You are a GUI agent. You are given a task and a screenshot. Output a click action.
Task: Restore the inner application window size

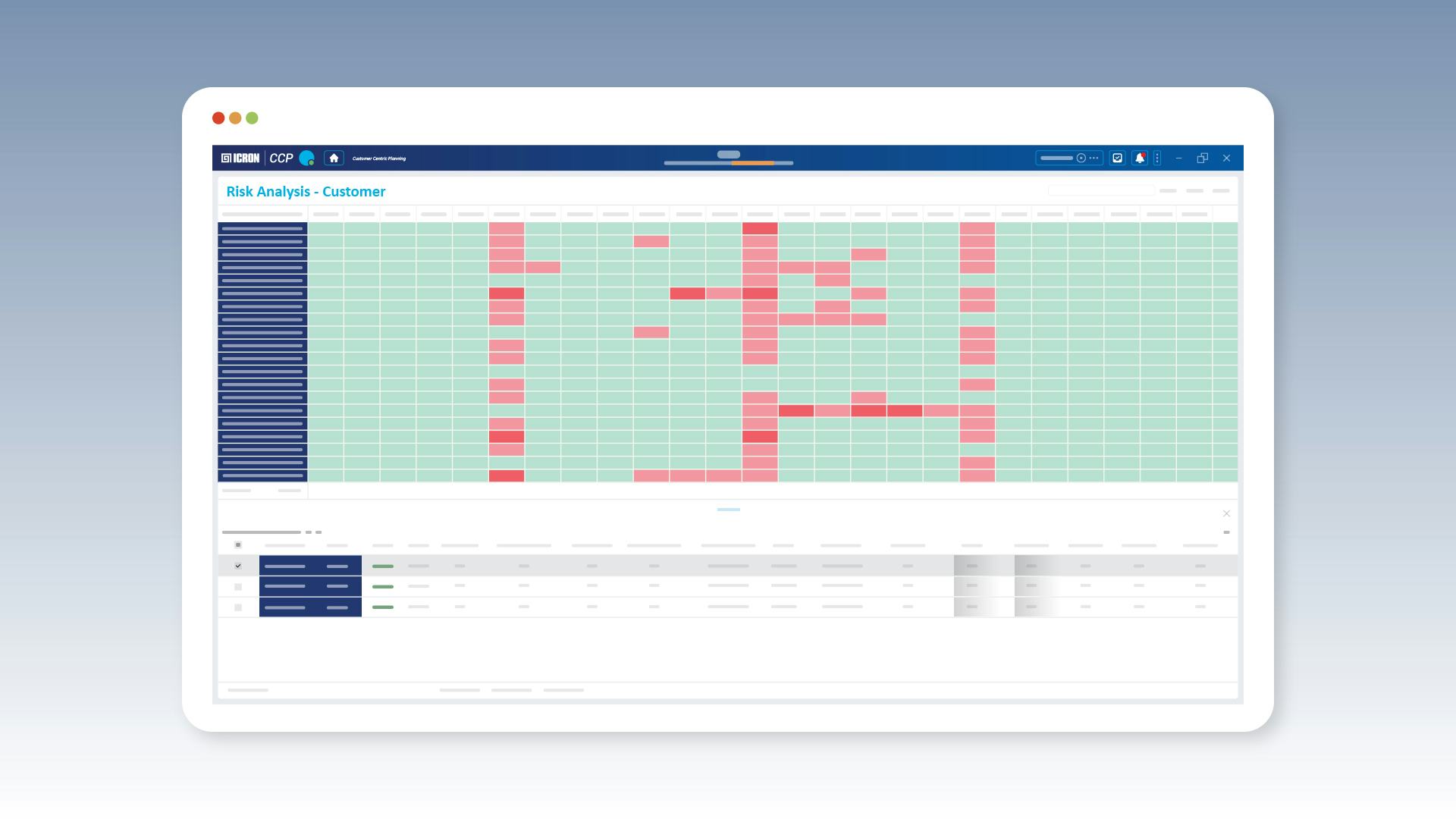[x=1202, y=158]
